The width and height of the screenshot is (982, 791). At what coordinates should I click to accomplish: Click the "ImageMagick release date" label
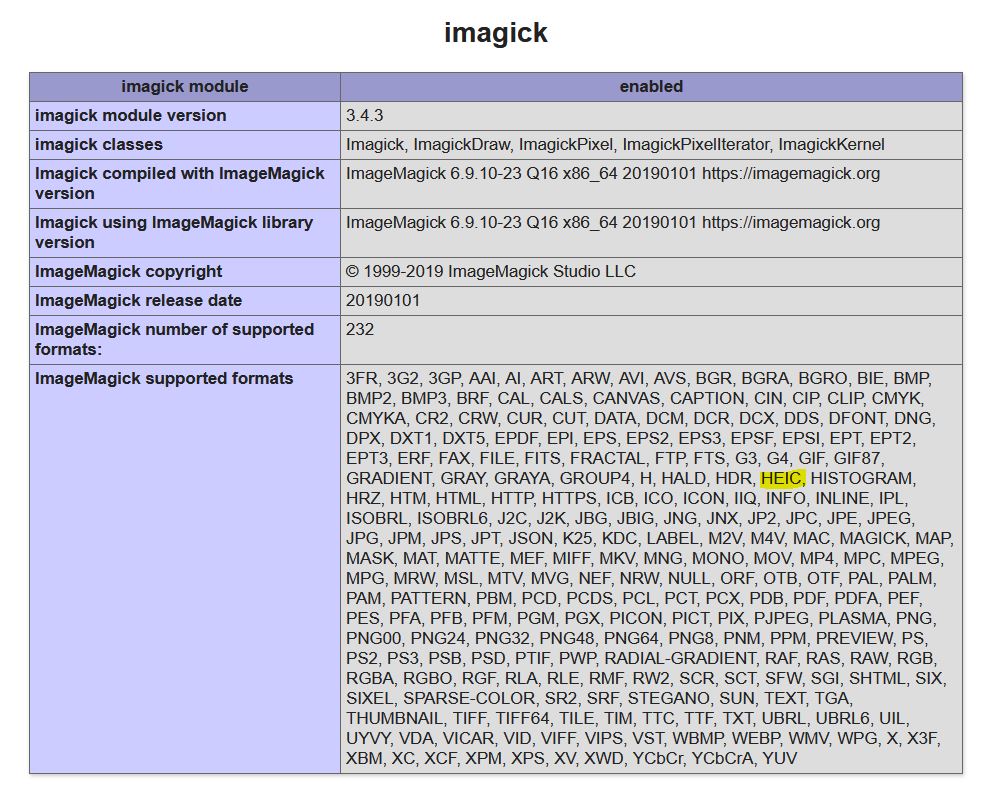138,300
